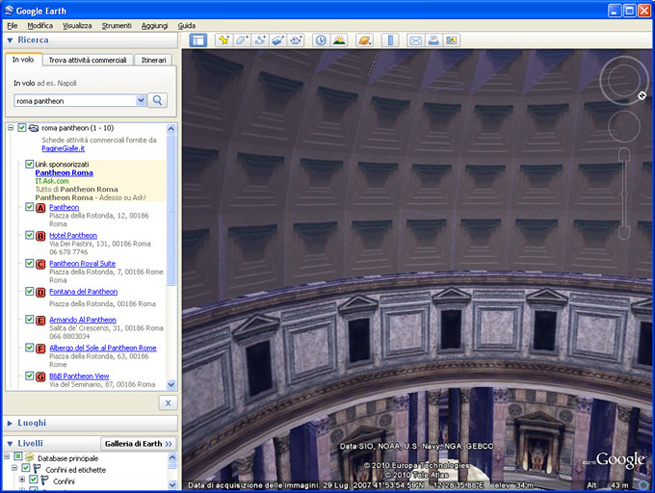Click the red F marker for Albergo del Sole
The height and width of the screenshot is (493, 655).
click(x=41, y=348)
